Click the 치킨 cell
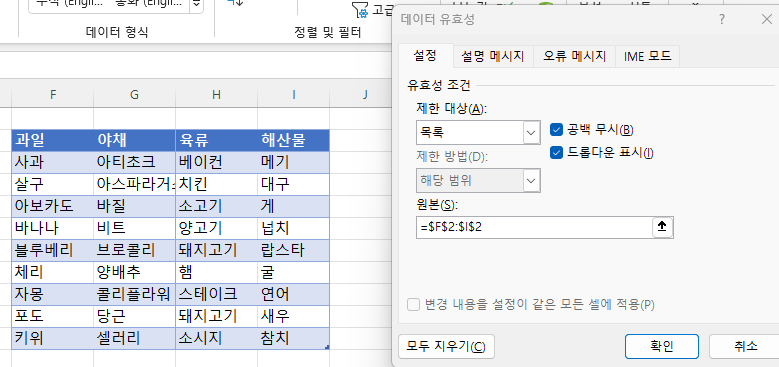This screenshot has width=779, height=367. (x=217, y=184)
